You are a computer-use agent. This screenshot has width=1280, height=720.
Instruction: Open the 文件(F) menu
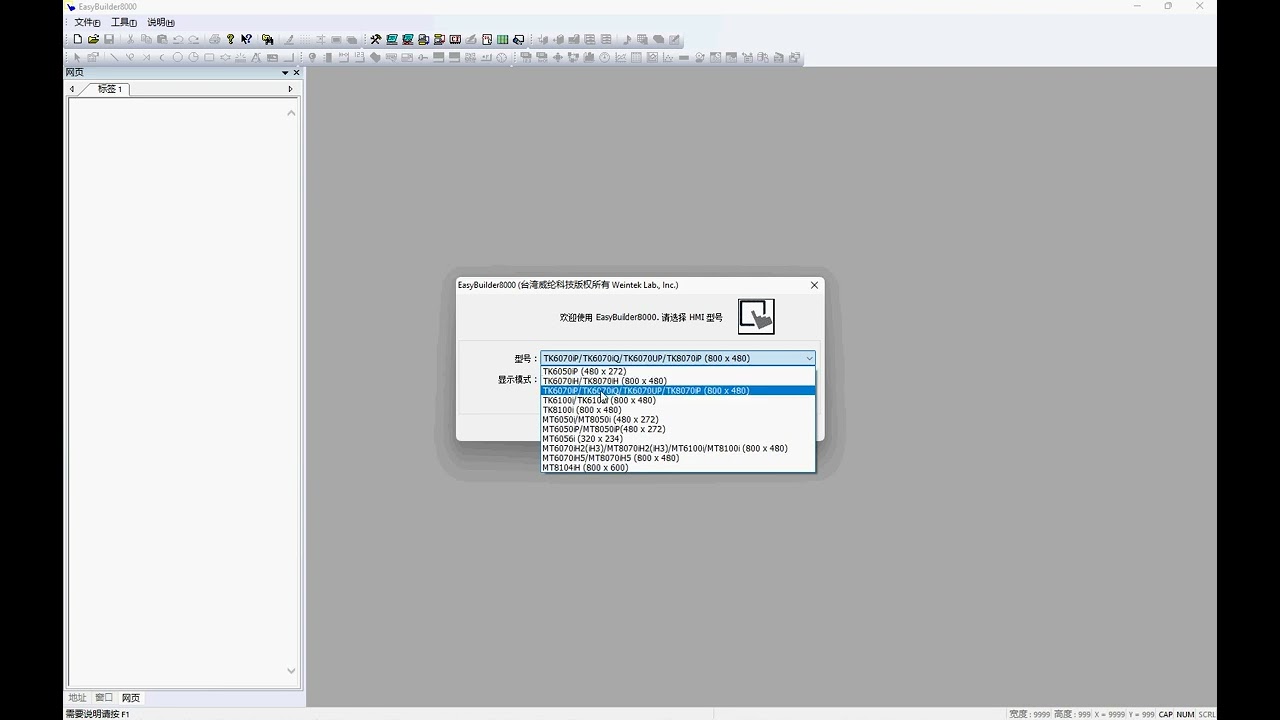tap(87, 22)
